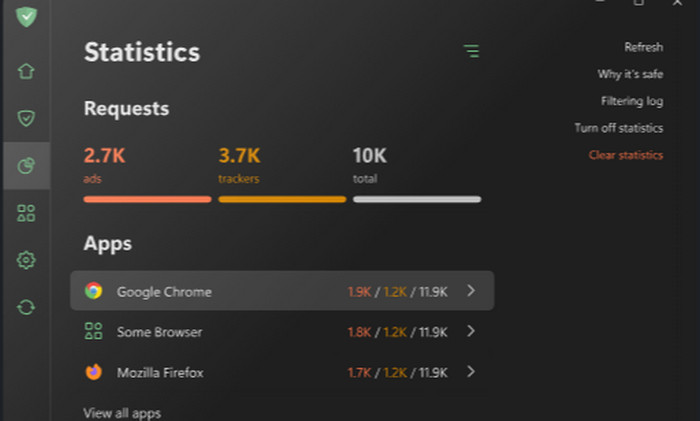The width and height of the screenshot is (700, 421).
Task: Click the Google Chrome app icon
Action: [x=93, y=291]
